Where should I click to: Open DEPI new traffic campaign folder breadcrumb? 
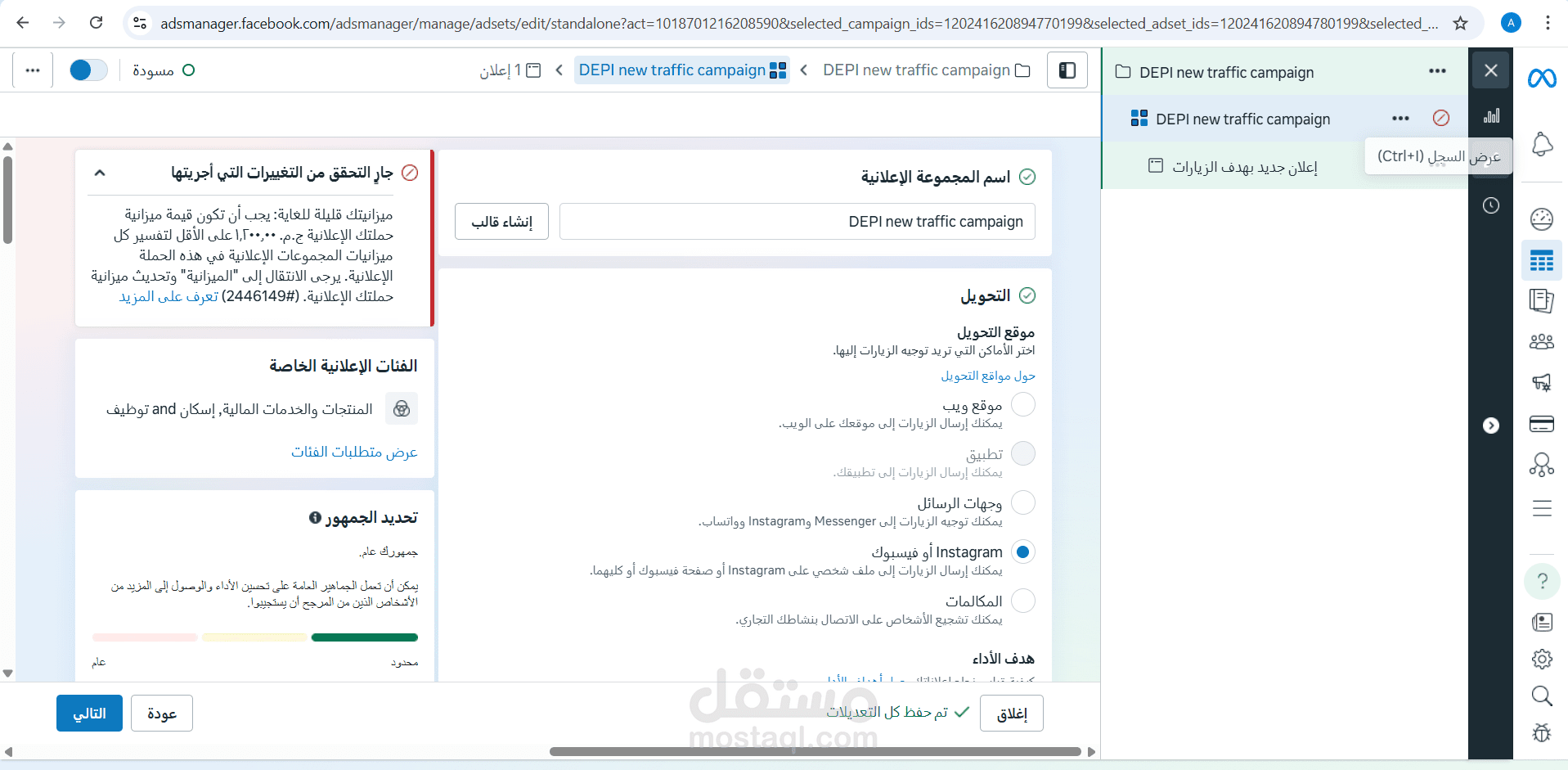pos(926,70)
